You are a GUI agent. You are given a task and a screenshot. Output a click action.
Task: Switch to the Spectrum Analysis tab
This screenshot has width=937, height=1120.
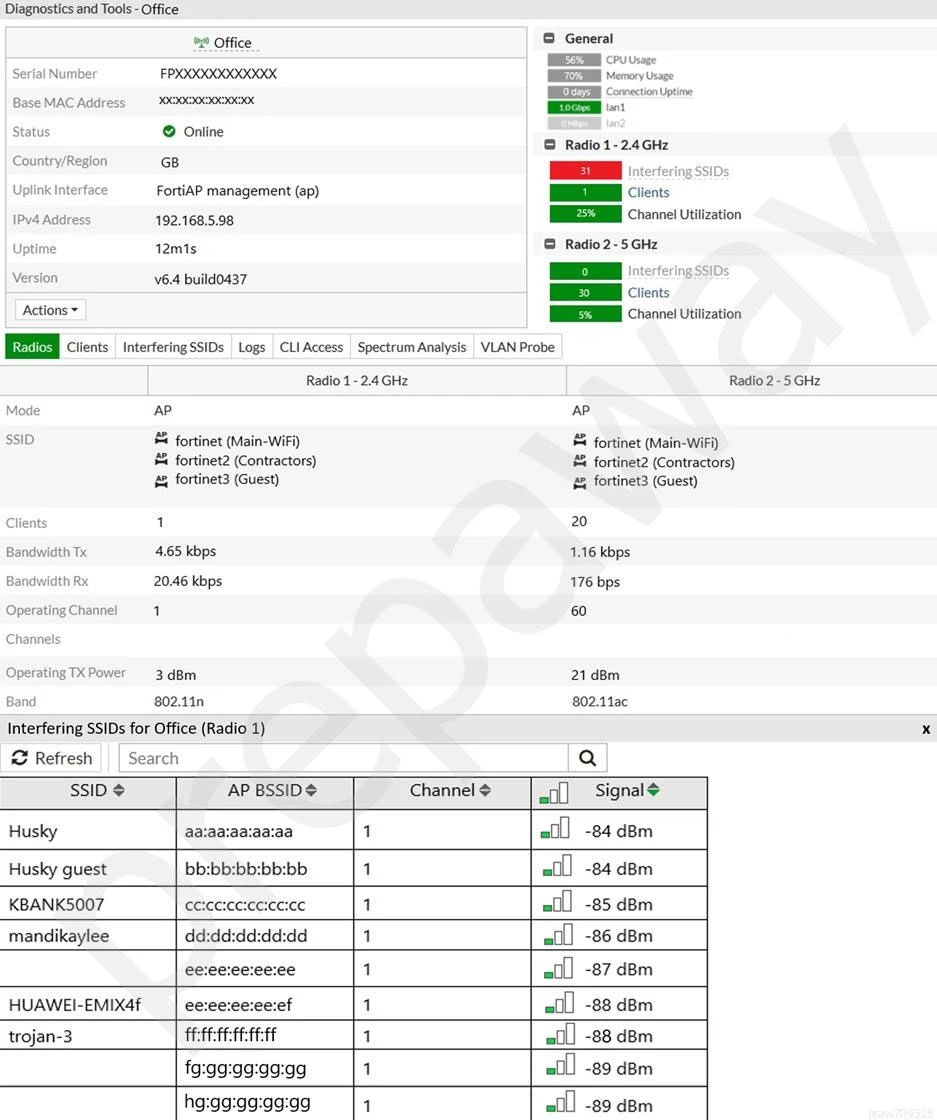pos(411,347)
